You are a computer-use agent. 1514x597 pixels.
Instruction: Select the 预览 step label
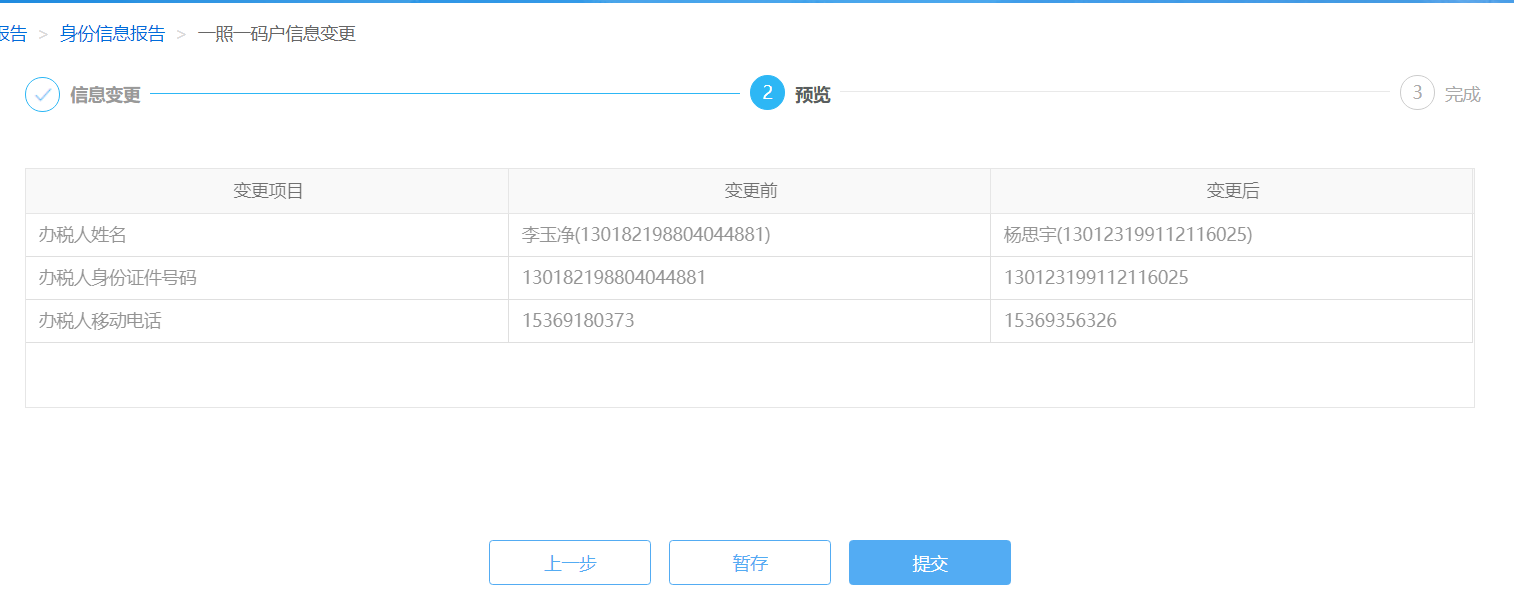[x=812, y=95]
